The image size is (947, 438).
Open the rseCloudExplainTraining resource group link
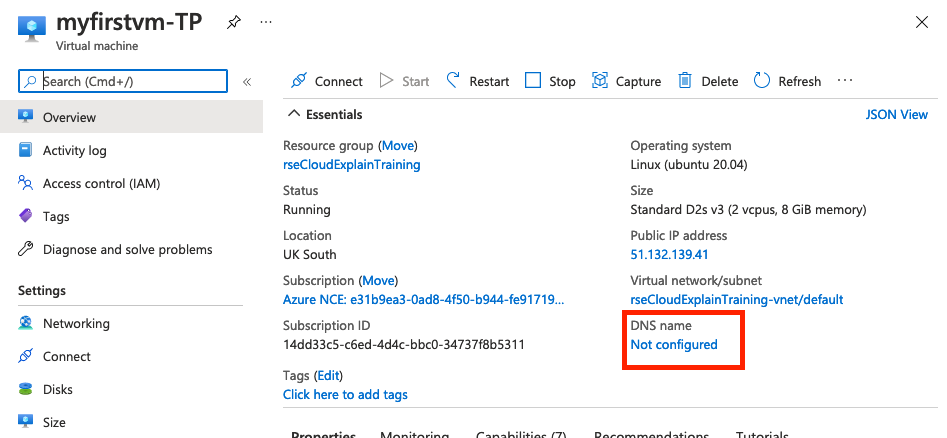352,164
